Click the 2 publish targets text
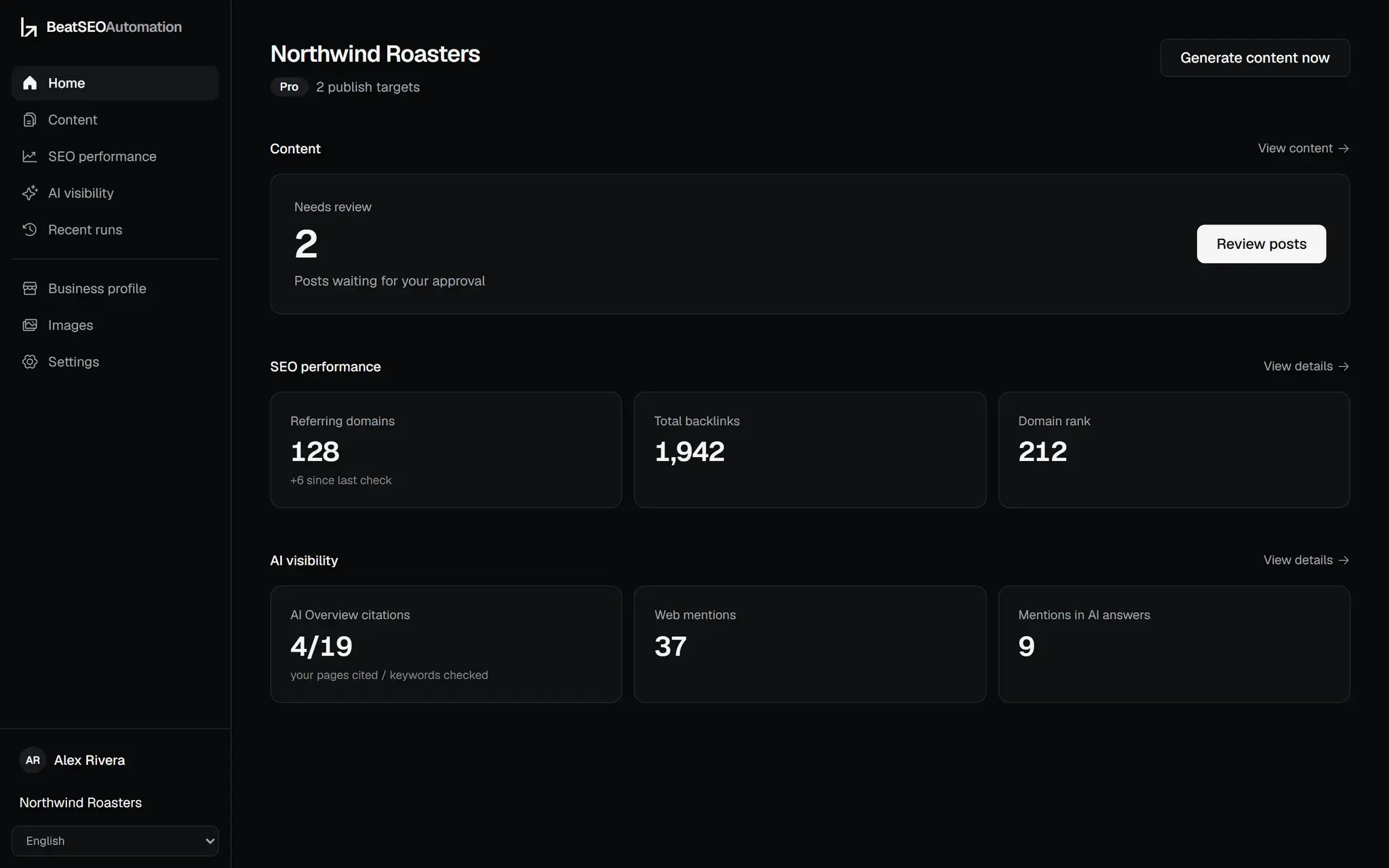 tap(368, 87)
